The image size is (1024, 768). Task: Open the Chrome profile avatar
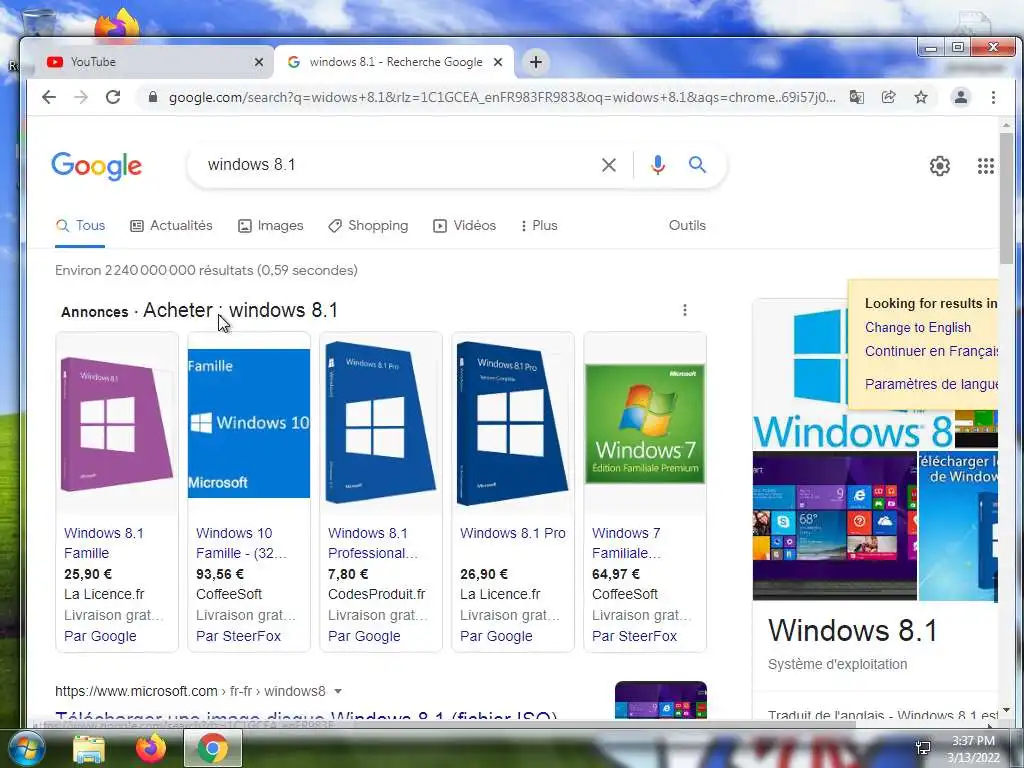[961, 97]
